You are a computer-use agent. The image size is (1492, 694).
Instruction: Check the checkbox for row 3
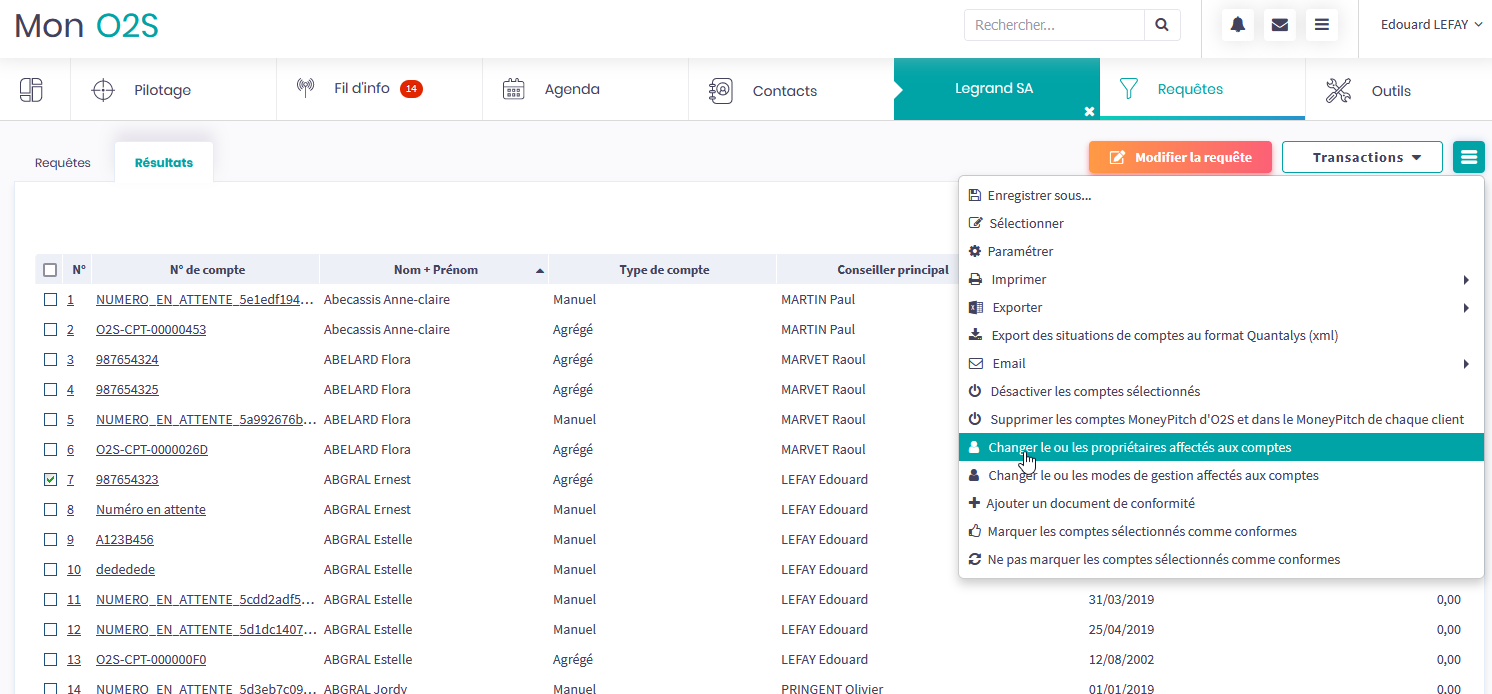click(50, 360)
